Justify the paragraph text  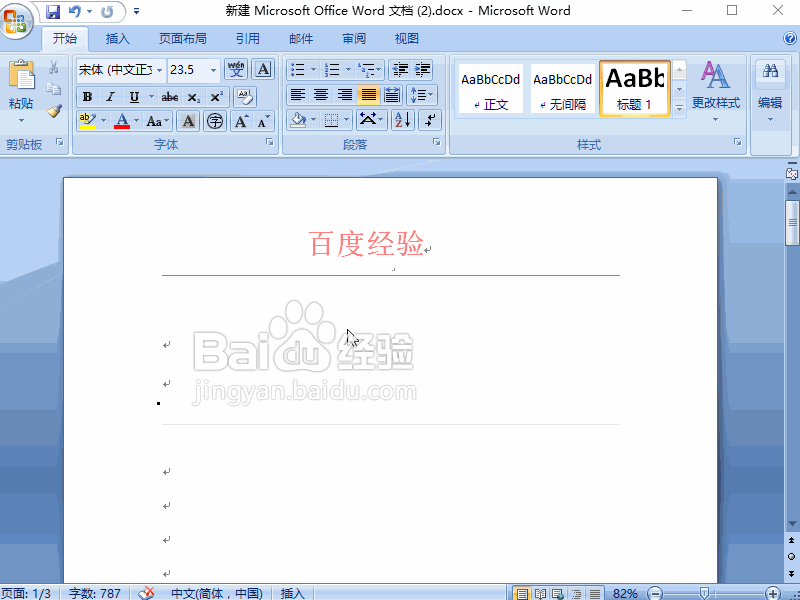coord(368,95)
